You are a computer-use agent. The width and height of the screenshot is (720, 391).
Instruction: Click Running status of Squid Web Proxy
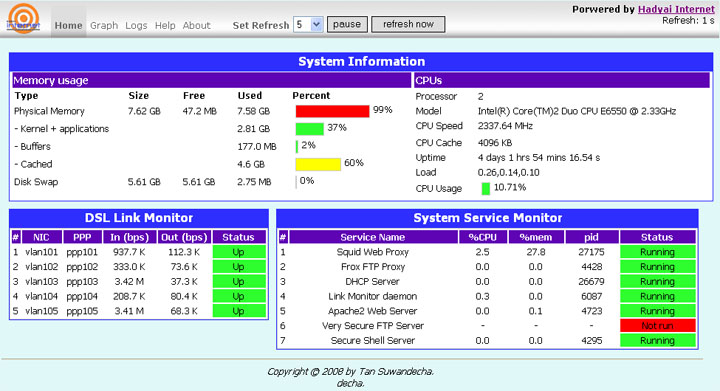tap(658, 252)
